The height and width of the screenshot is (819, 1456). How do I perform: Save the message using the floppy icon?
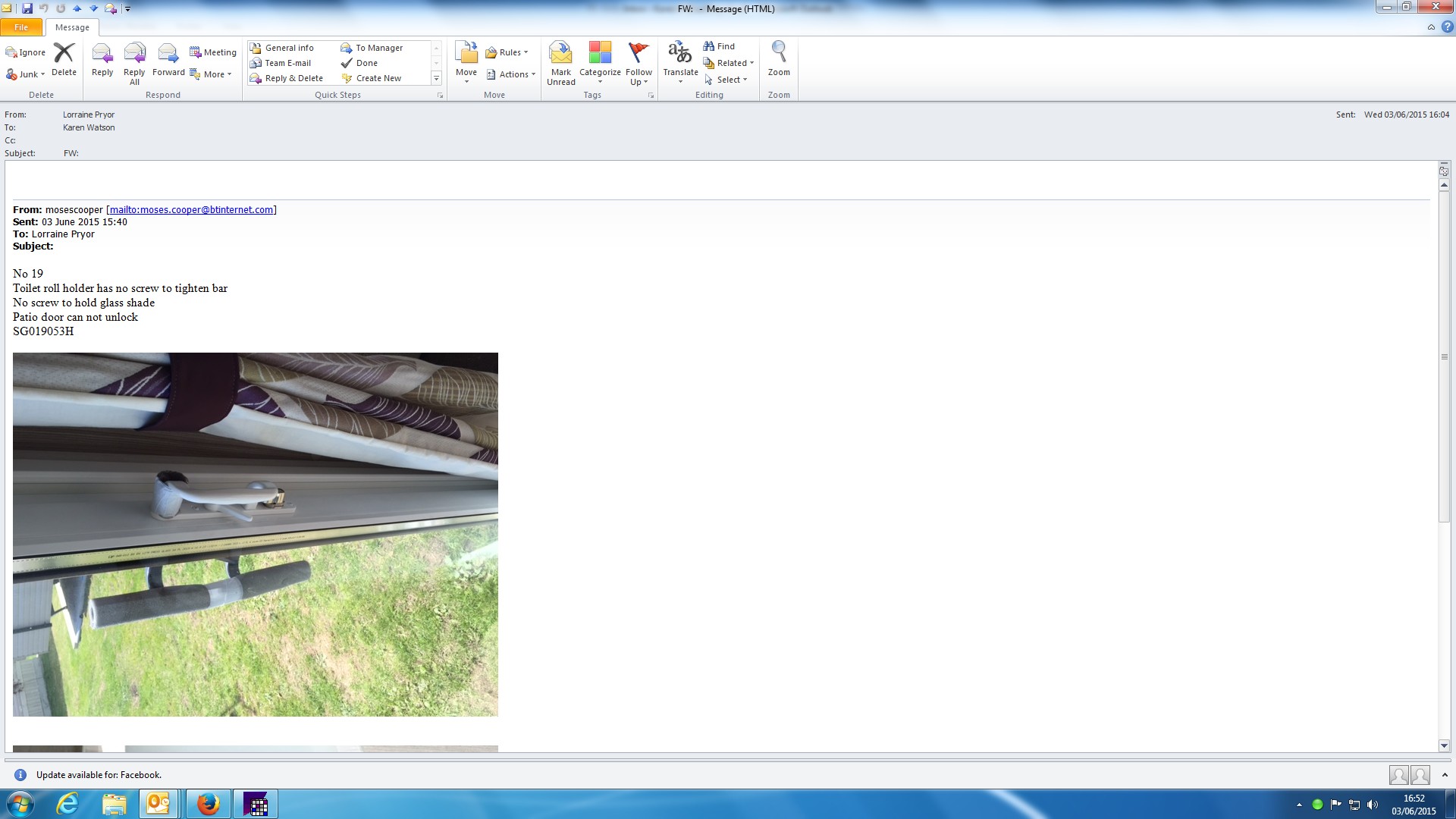click(x=27, y=8)
